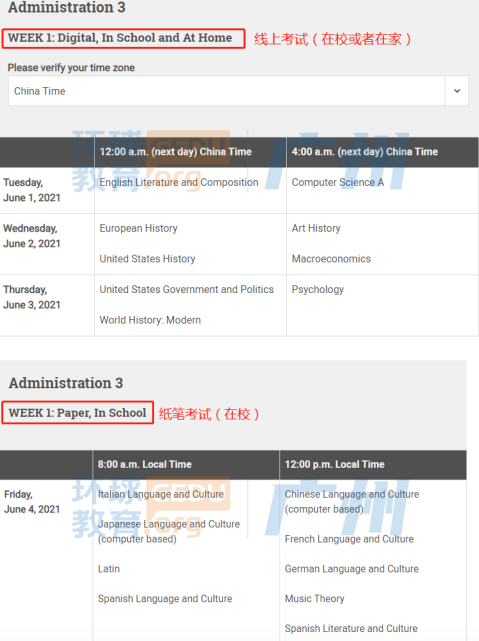This screenshot has height=641, width=479.
Task: Select Chinese Language and Culture exam
Action: pos(352,502)
